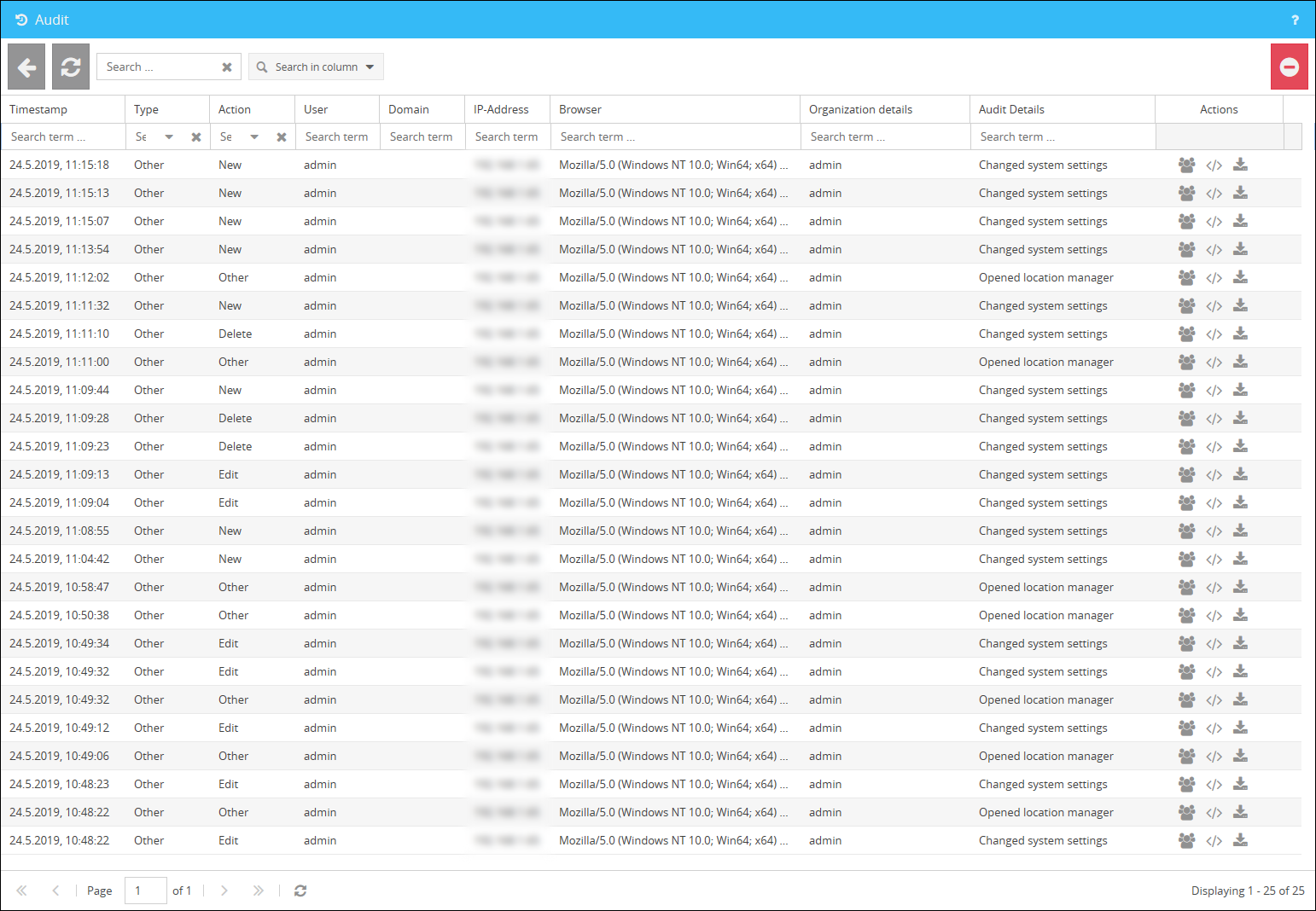Image resolution: width=1316 pixels, height=911 pixels.
Task: Open the Type filter dropdown
Action: tap(169, 136)
